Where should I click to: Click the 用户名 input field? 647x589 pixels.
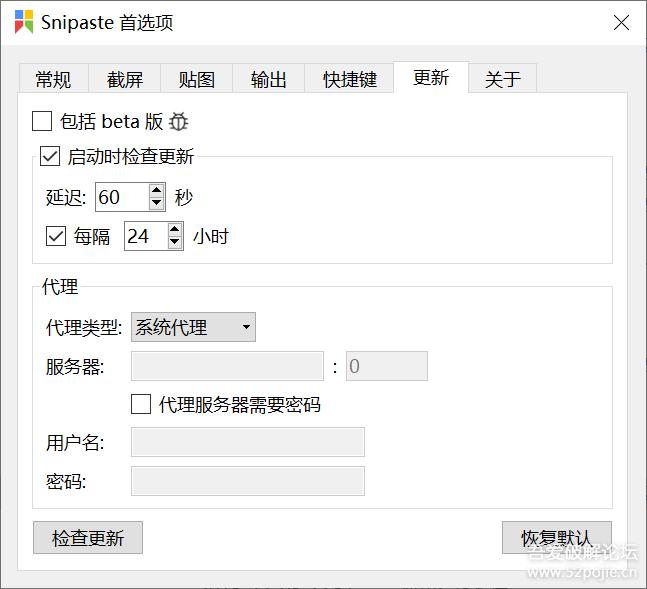tap(248, 442)
